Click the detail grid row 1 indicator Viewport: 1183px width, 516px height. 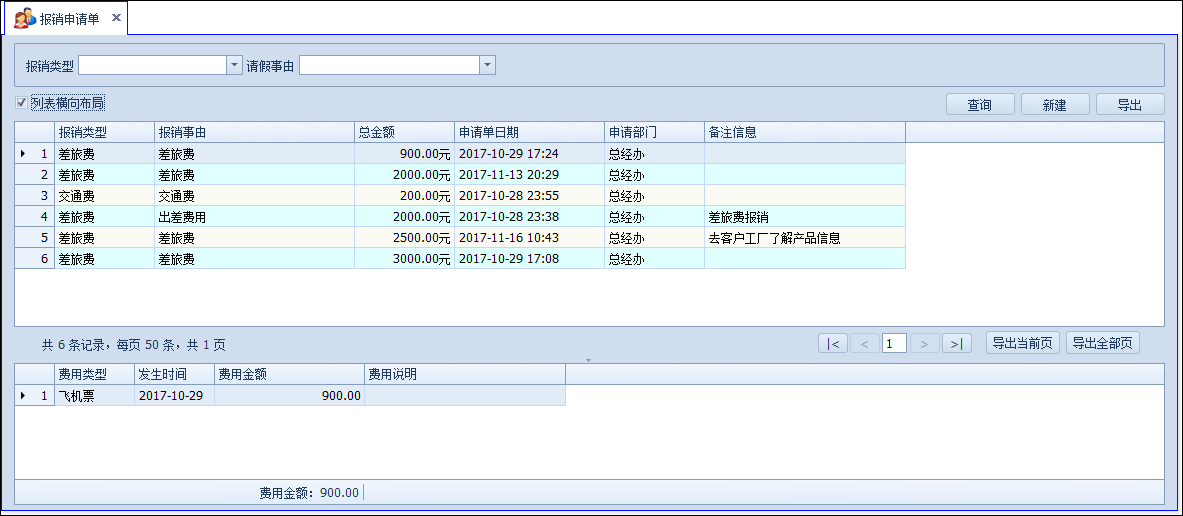coord(34,395)
